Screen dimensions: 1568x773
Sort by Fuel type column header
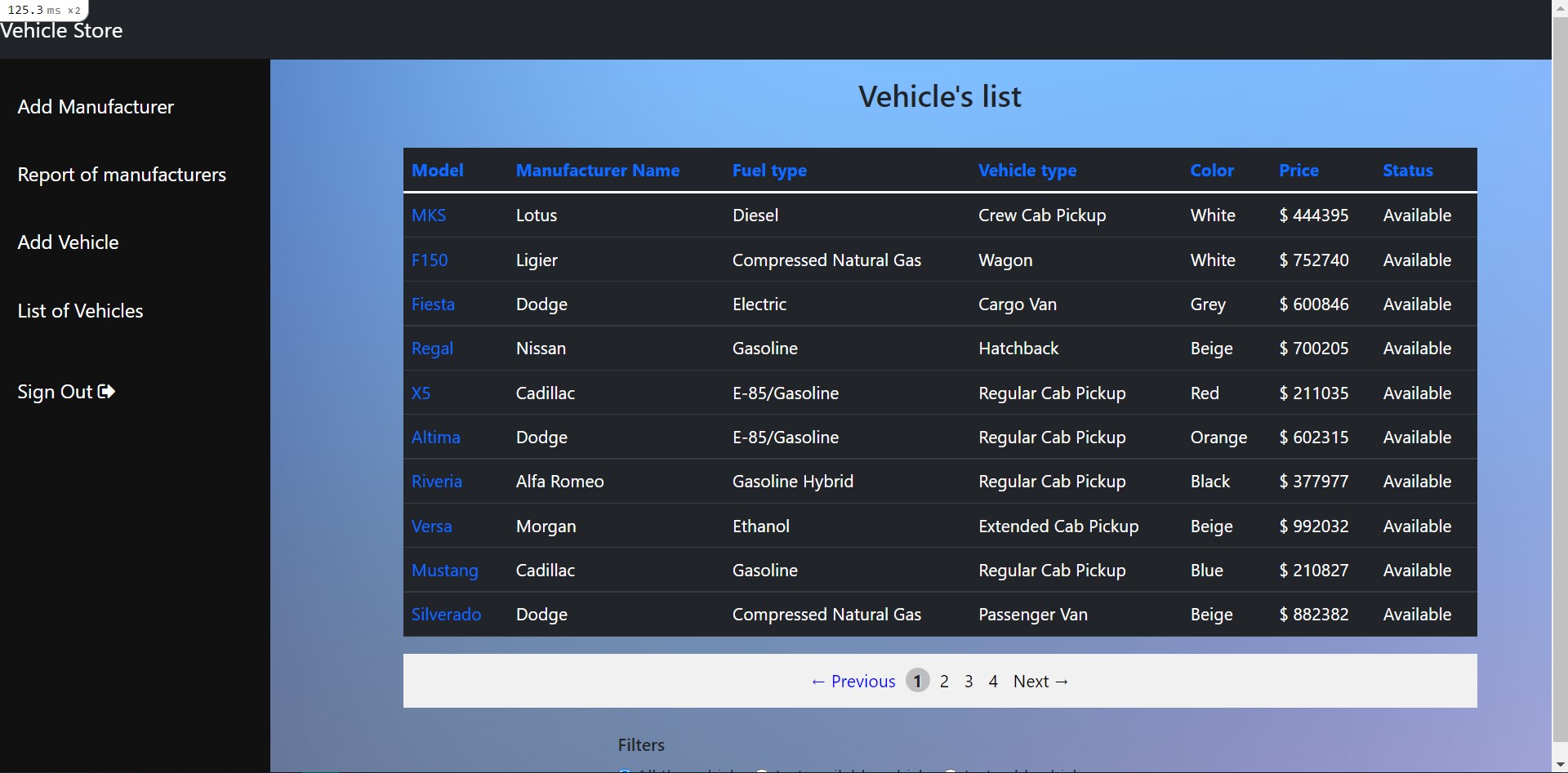coord(769,171)
